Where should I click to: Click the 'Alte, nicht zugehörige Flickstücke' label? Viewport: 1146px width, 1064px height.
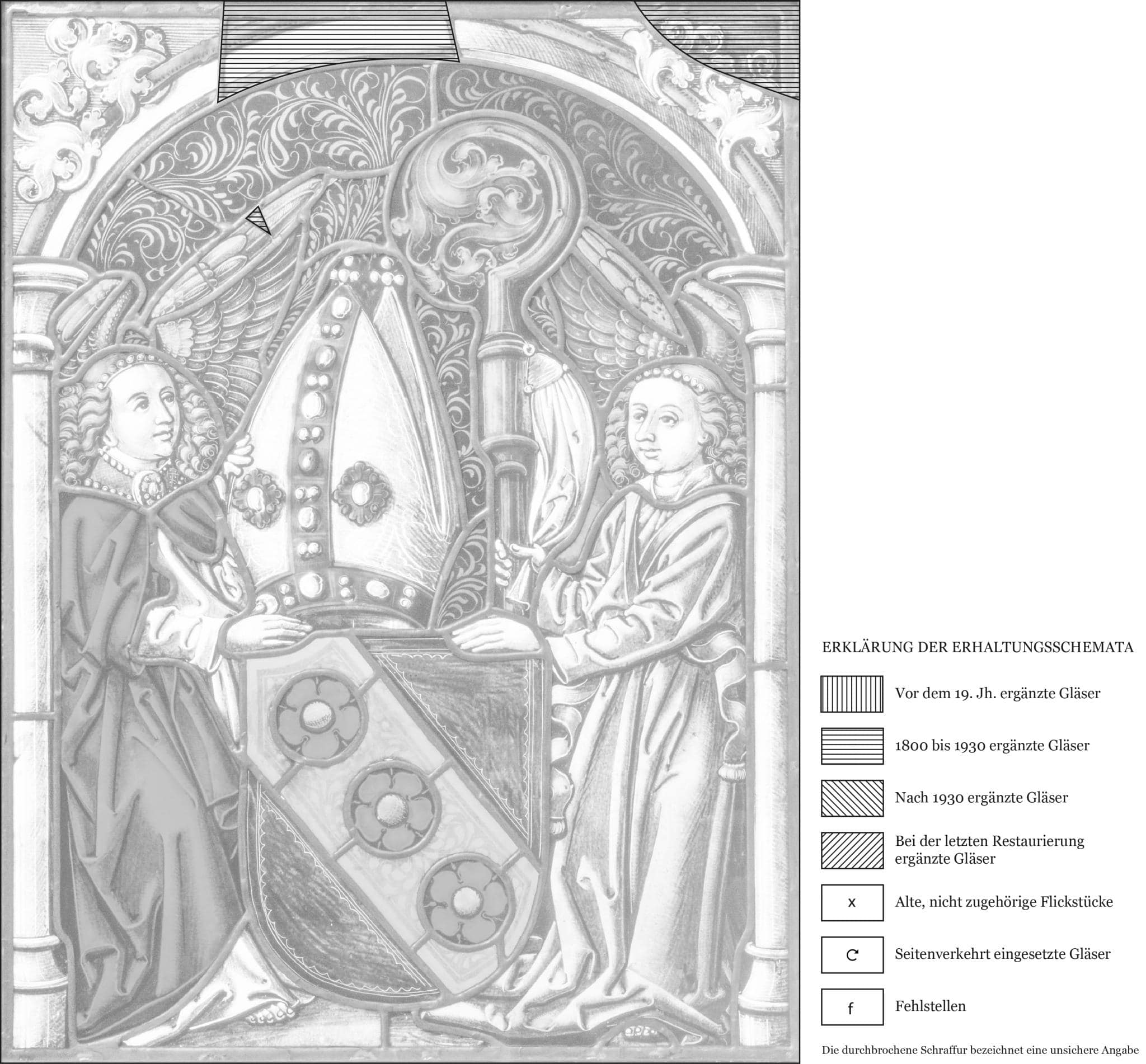click(1003, 902)
